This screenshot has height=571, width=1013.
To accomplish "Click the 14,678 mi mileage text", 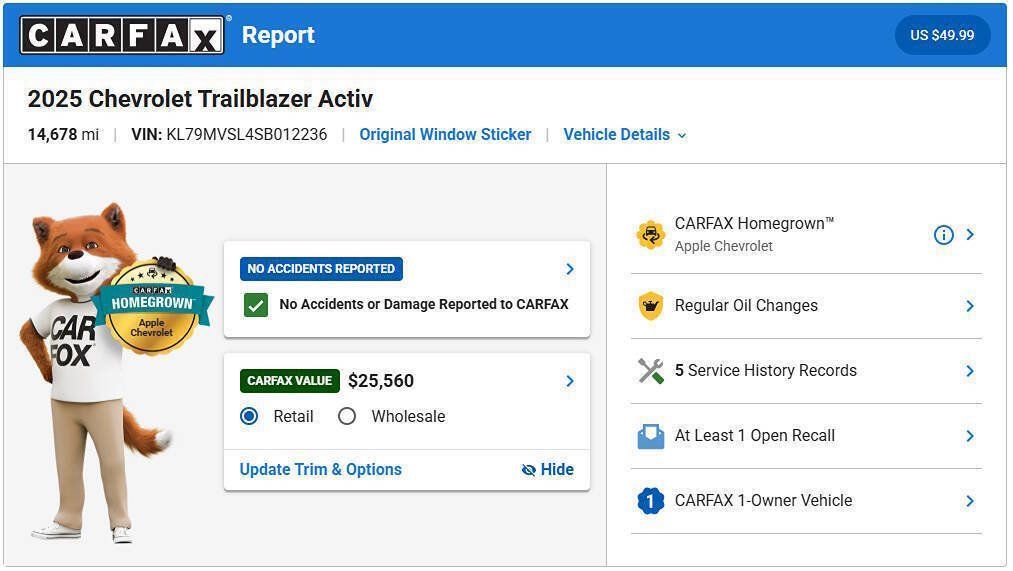I will (63, 134).
